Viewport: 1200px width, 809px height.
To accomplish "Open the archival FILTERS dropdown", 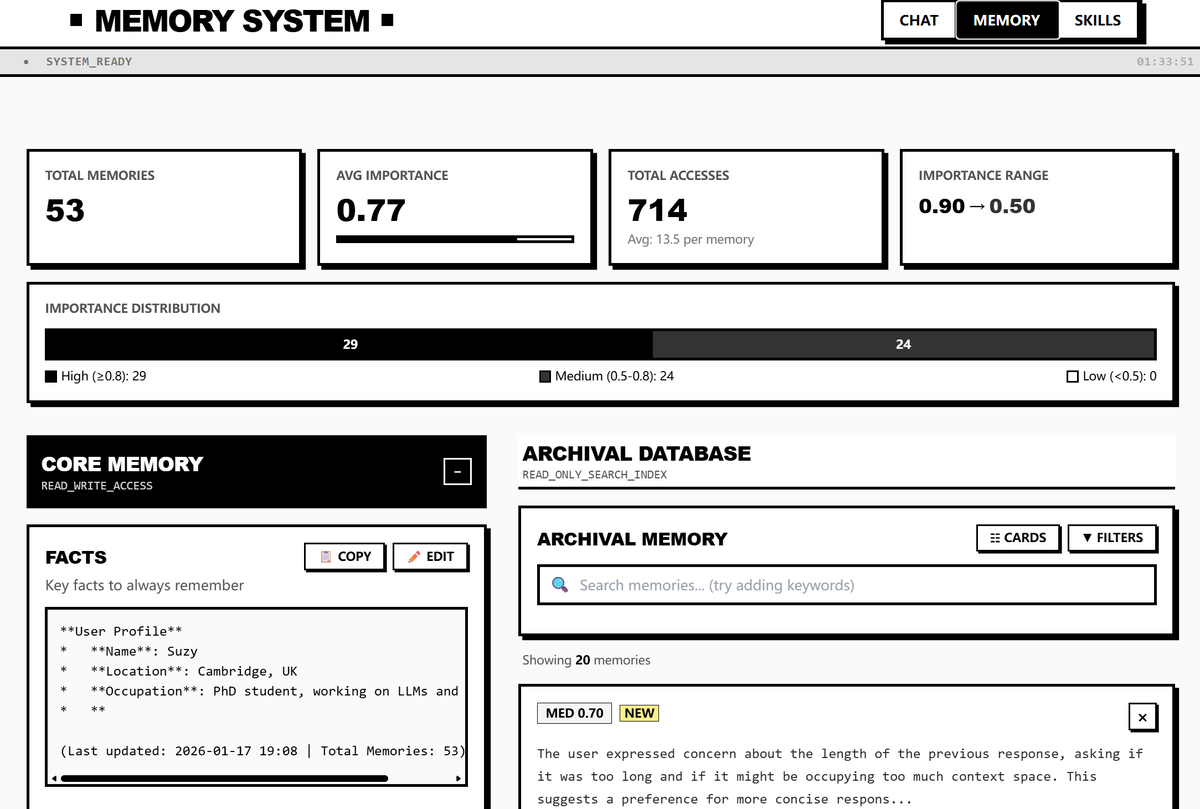I will click(x=1112, y=538).
